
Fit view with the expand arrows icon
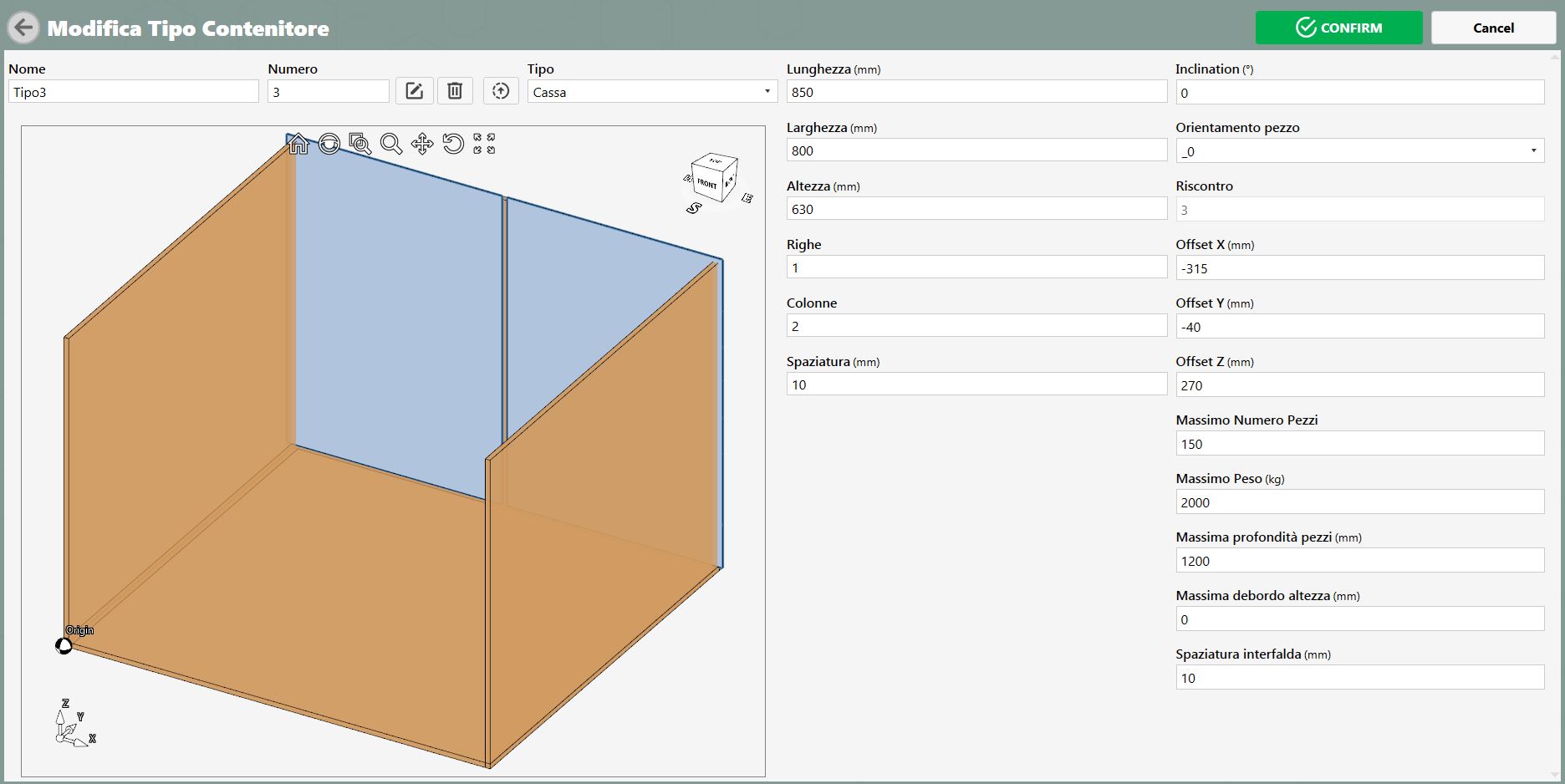pos(484,144)
